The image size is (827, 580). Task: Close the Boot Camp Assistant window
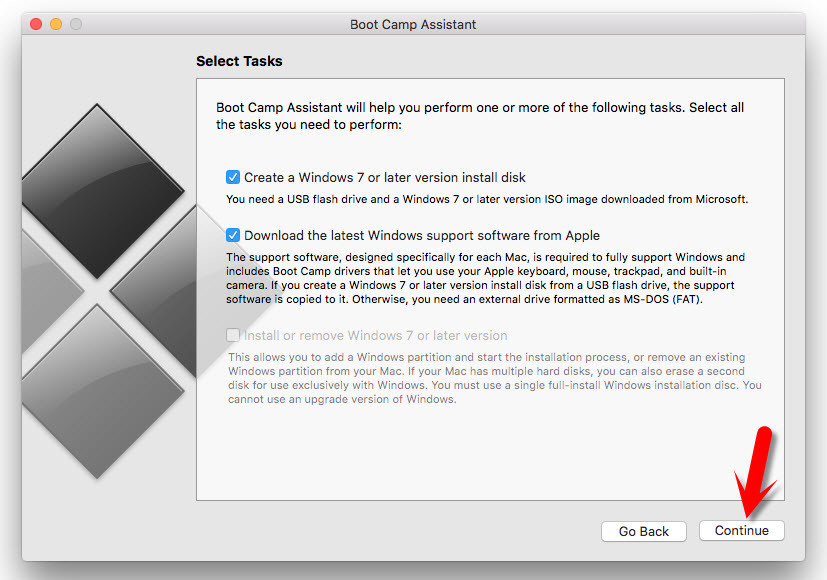(x=36, y=24)
